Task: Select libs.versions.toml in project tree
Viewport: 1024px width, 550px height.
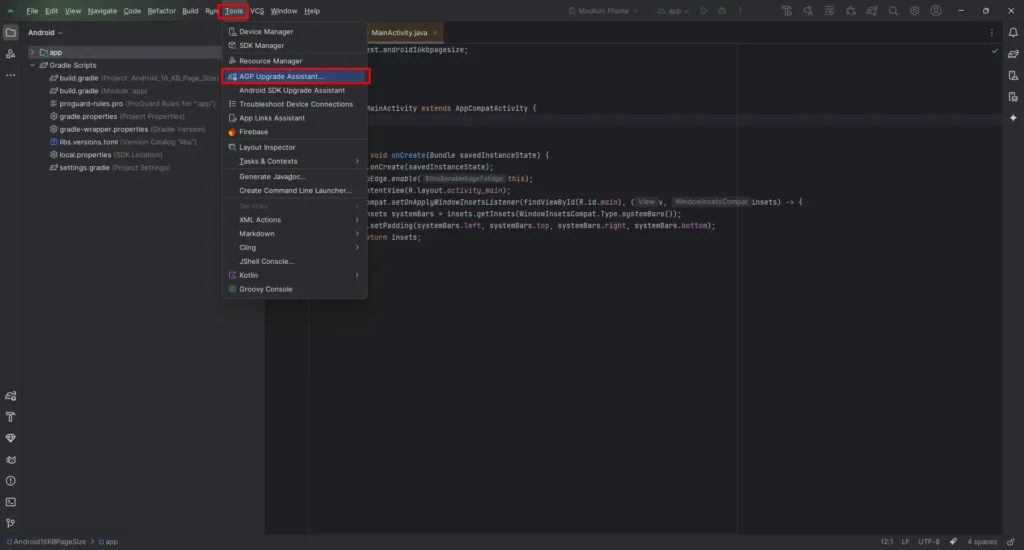Action: point(123,142)
